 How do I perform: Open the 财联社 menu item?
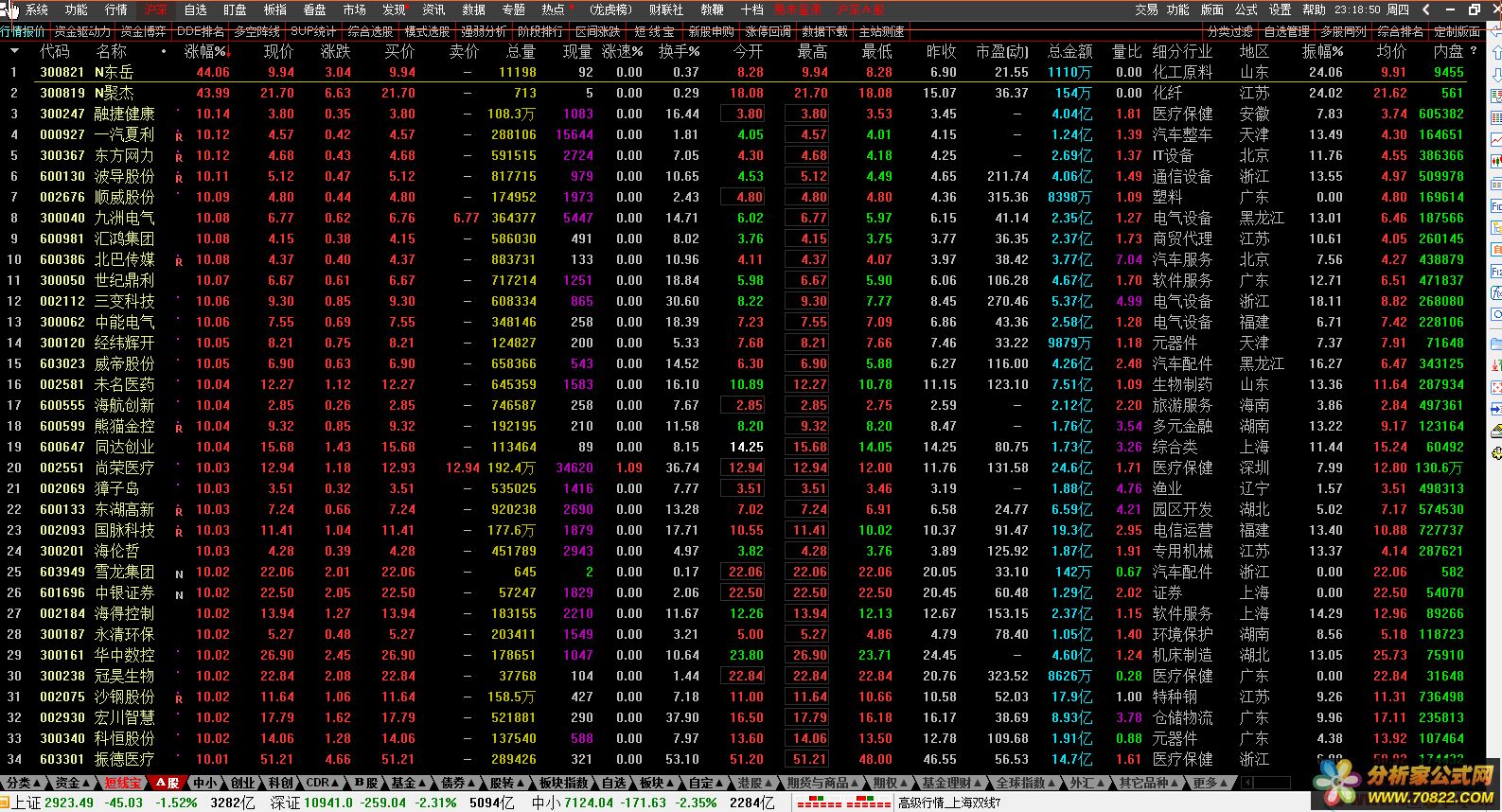point(666,9)
